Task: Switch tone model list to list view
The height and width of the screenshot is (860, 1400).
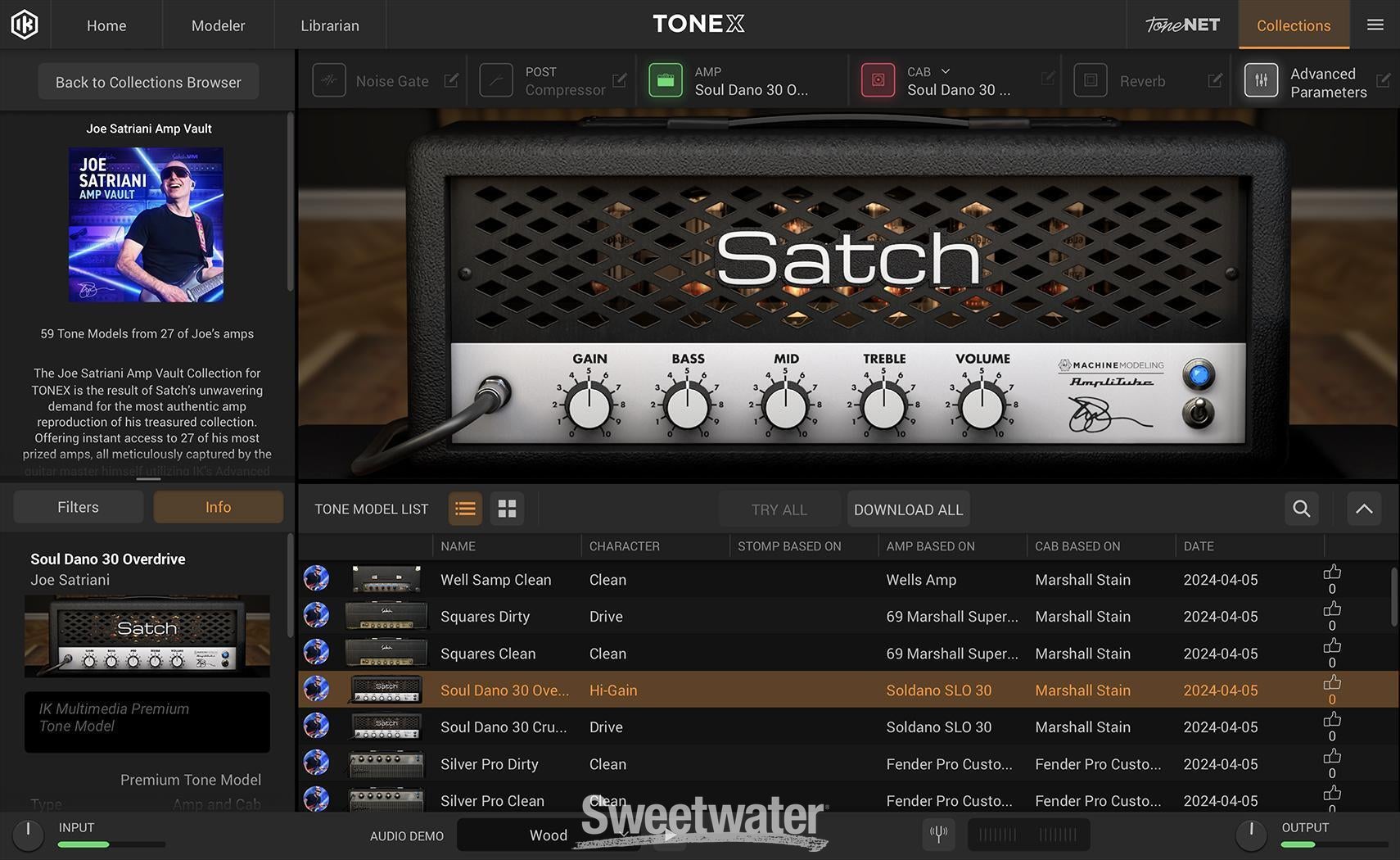Action: [465, 509]
